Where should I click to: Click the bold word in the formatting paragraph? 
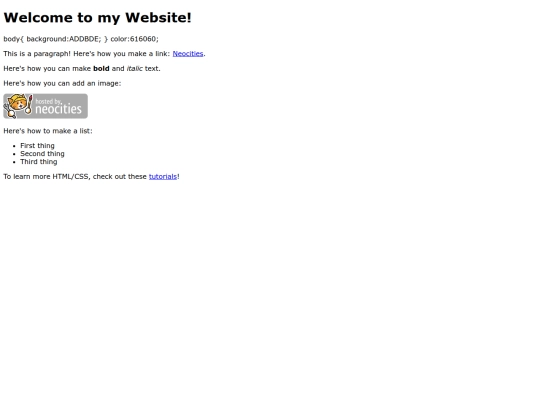tap(101, 69)
